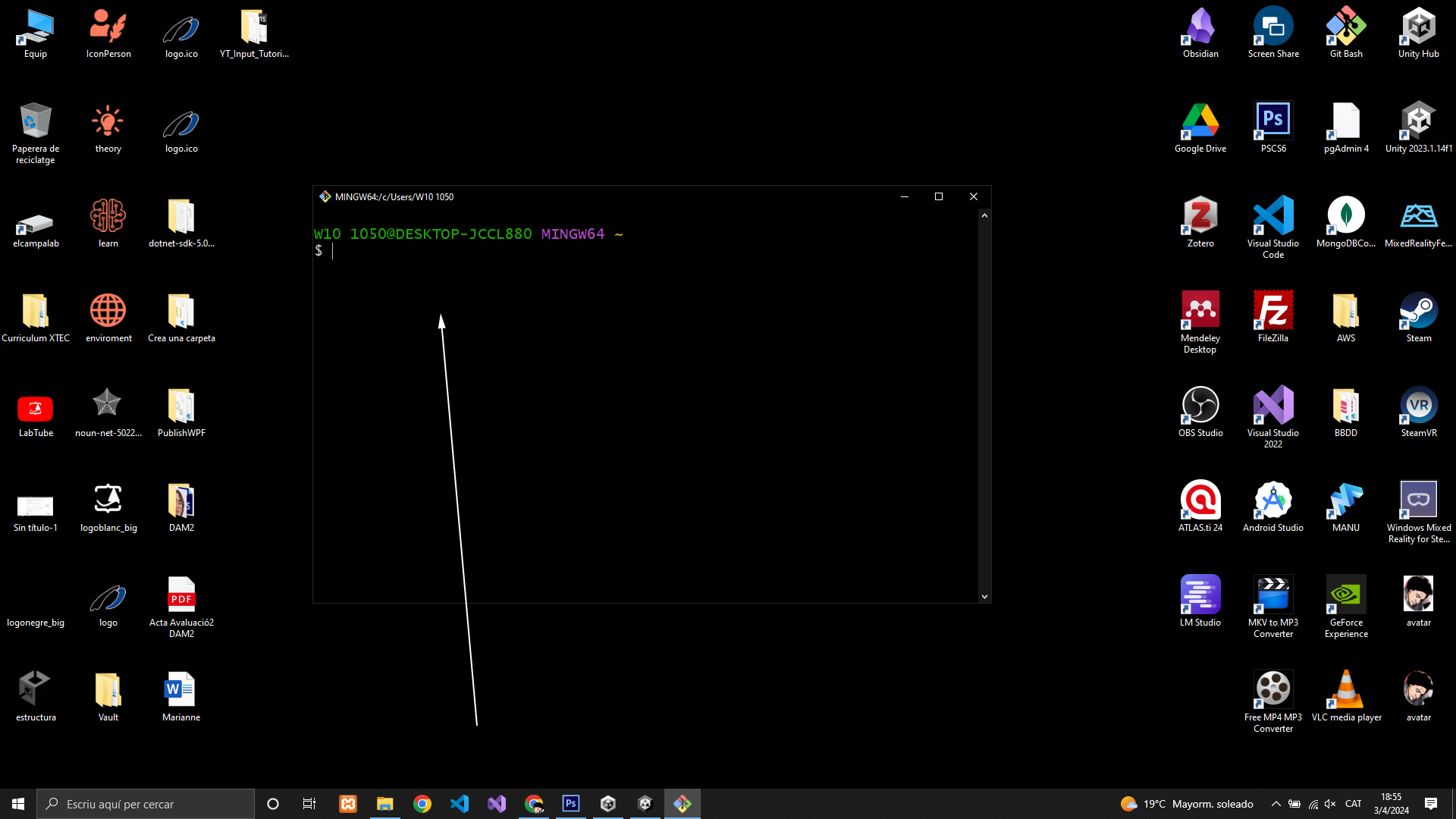This screenshot has height=819, width=1456.
Task: Toggle the muted volume icon in tray
Action: coord(1330,804)
